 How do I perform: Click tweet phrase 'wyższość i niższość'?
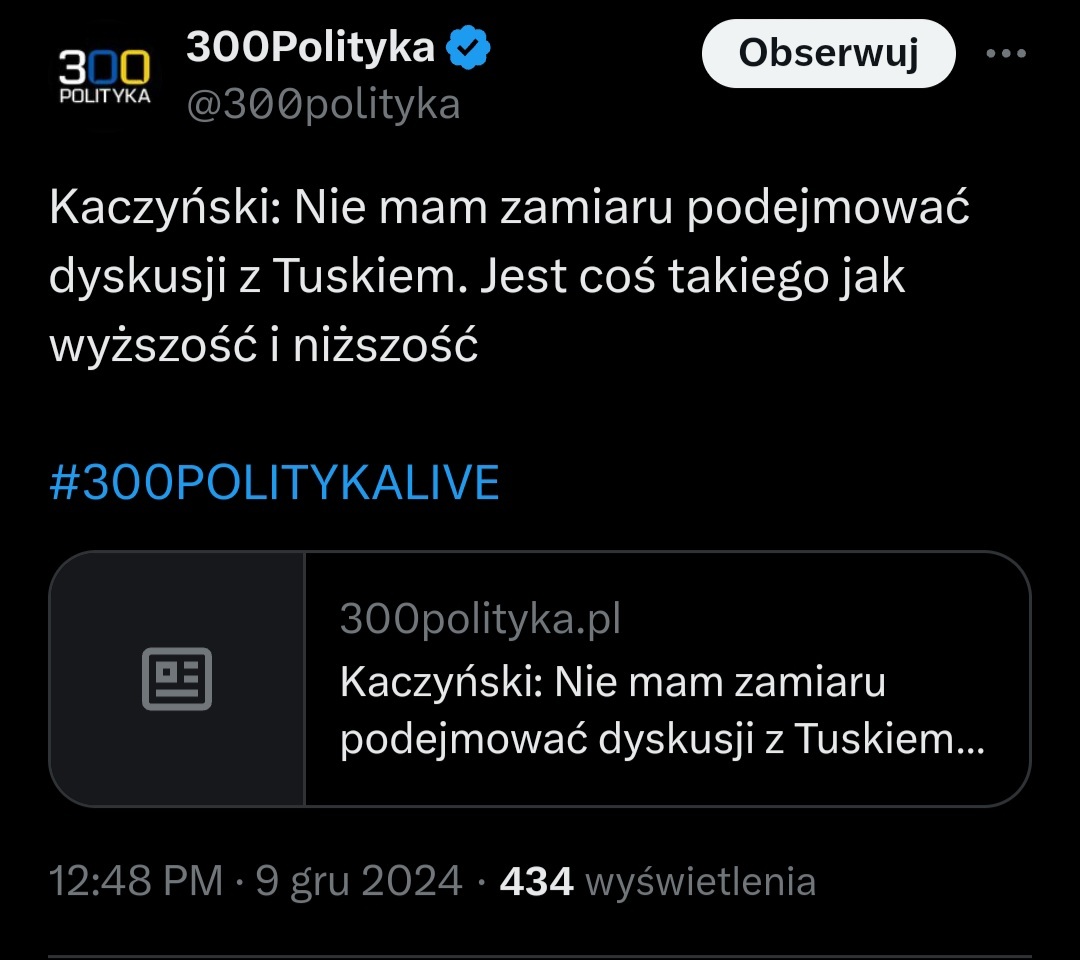[264, 345]
